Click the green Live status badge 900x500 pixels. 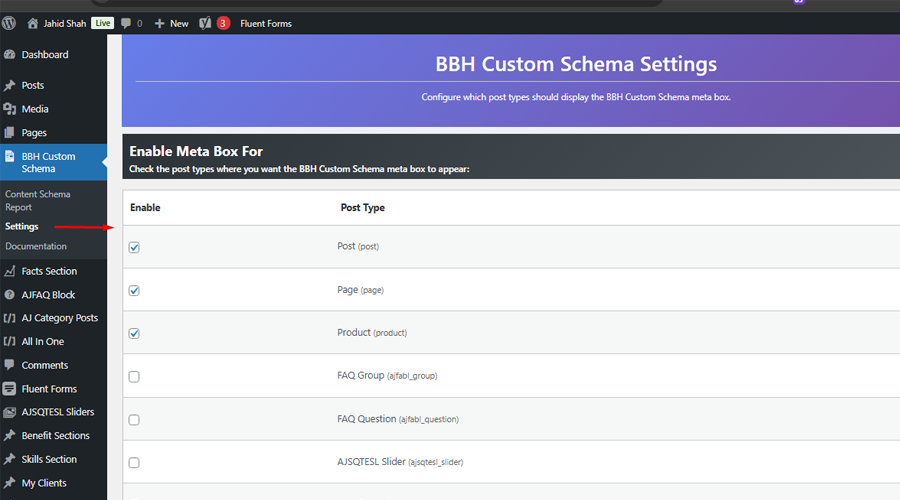[103, 24]
